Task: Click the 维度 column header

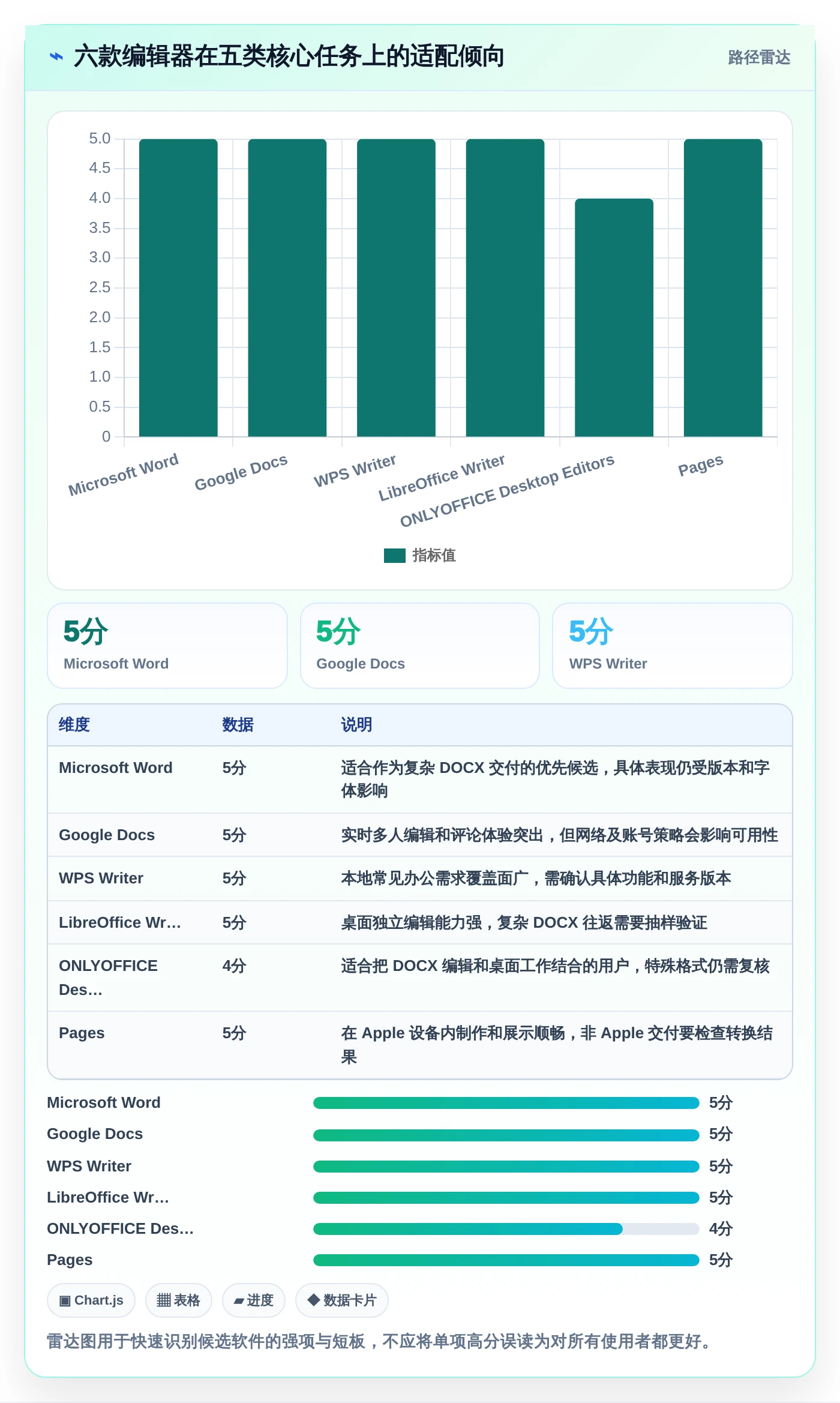Action: [74, 725]
